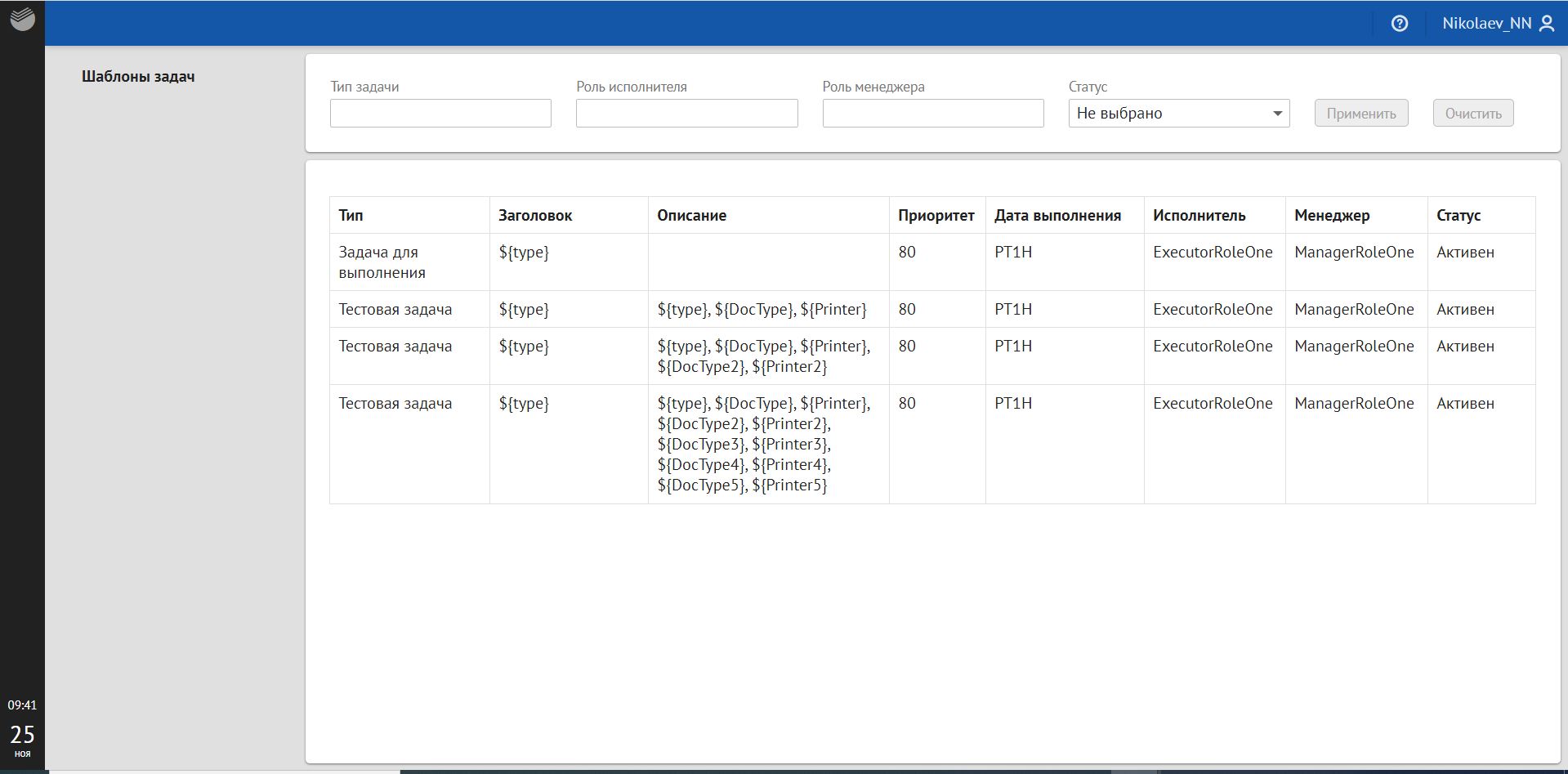
Task: Focus the Тип задачи input field
Action: [440, 114]
